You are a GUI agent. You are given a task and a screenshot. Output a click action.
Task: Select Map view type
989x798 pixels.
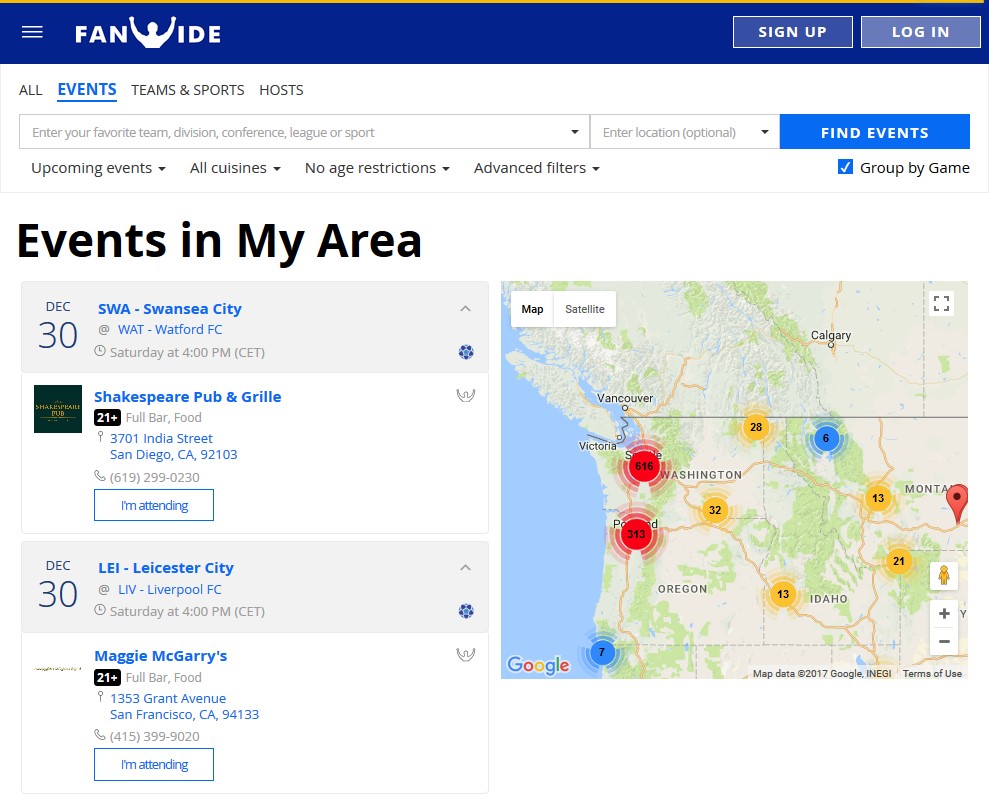[x=532, y=309]
